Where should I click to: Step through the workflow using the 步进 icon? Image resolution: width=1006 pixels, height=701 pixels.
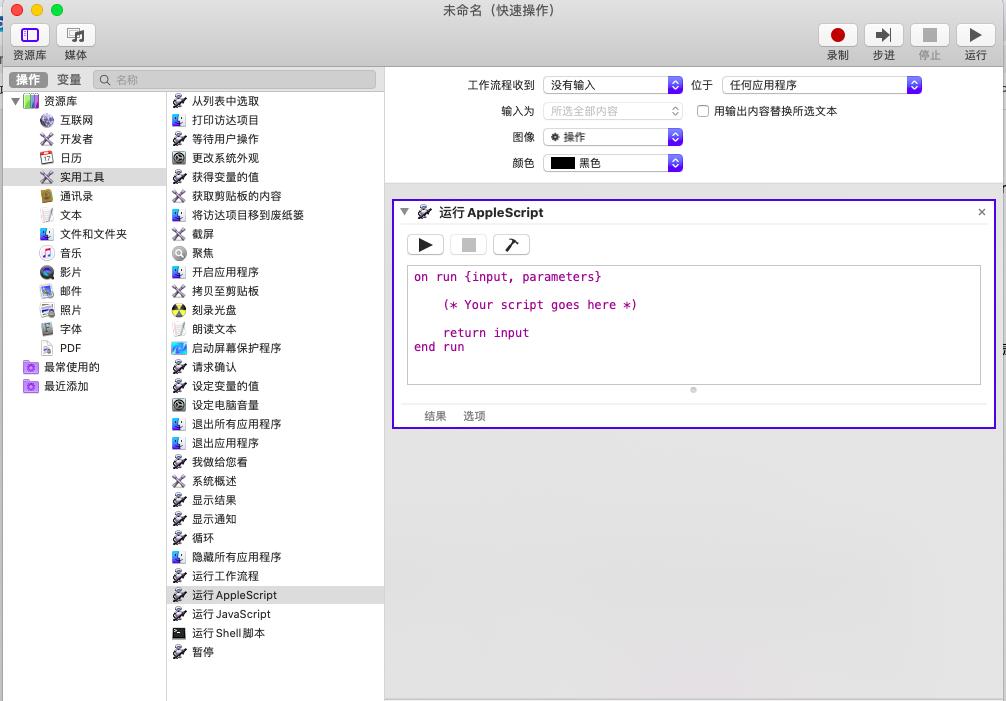click(884, 34)
